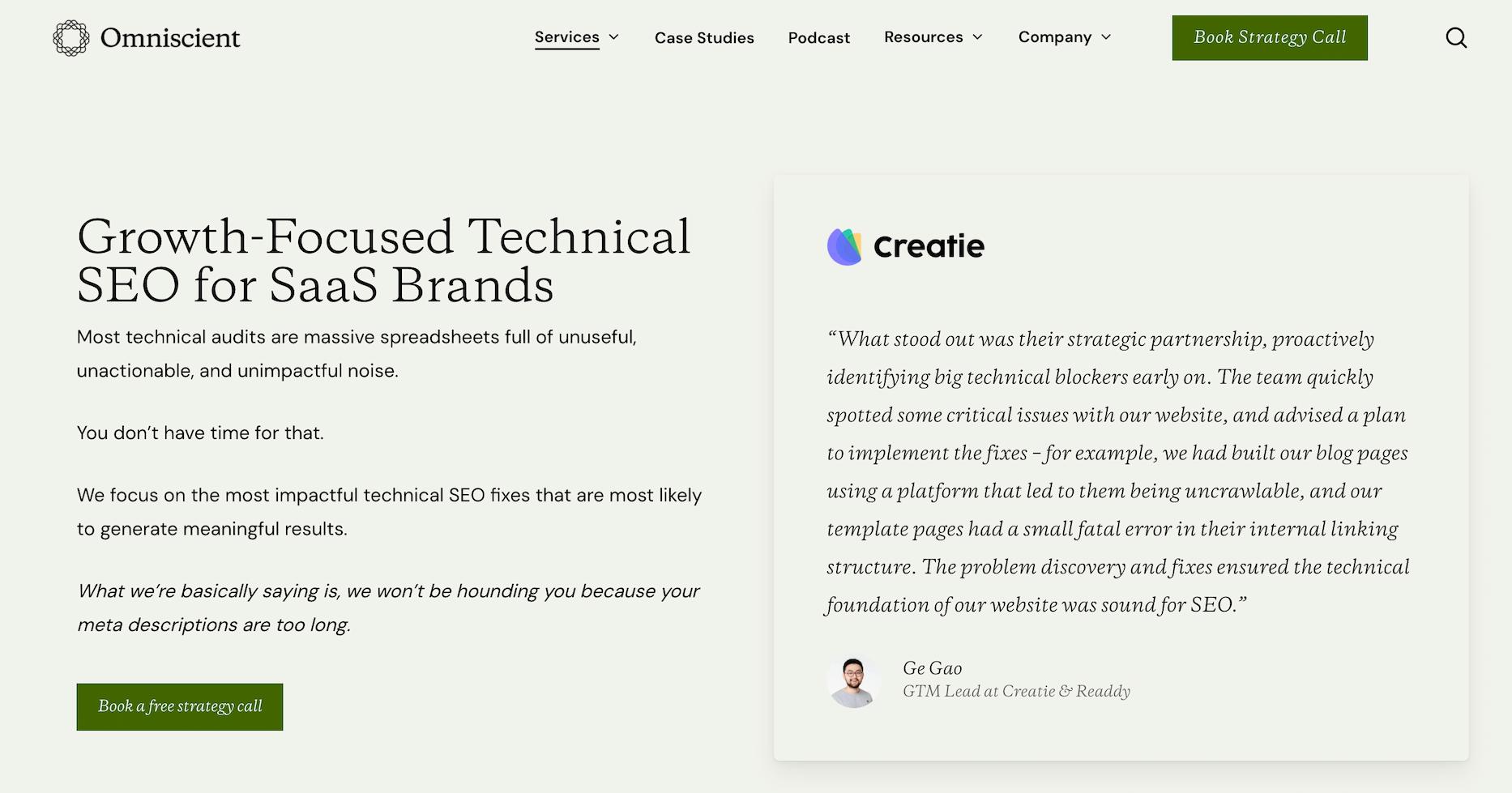This screenshot has width=1512, height=793.
Task: Expand the Resources dropdown
Action: (924, 36)
